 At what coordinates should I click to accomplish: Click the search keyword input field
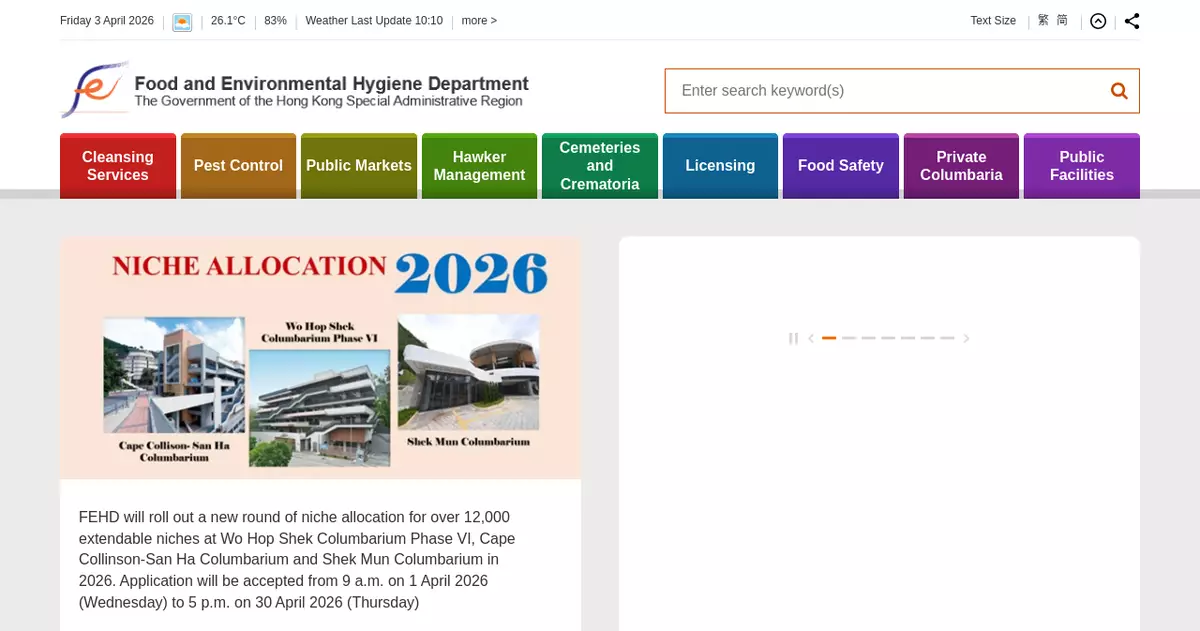pyautogui.click(x=885, y=91)
